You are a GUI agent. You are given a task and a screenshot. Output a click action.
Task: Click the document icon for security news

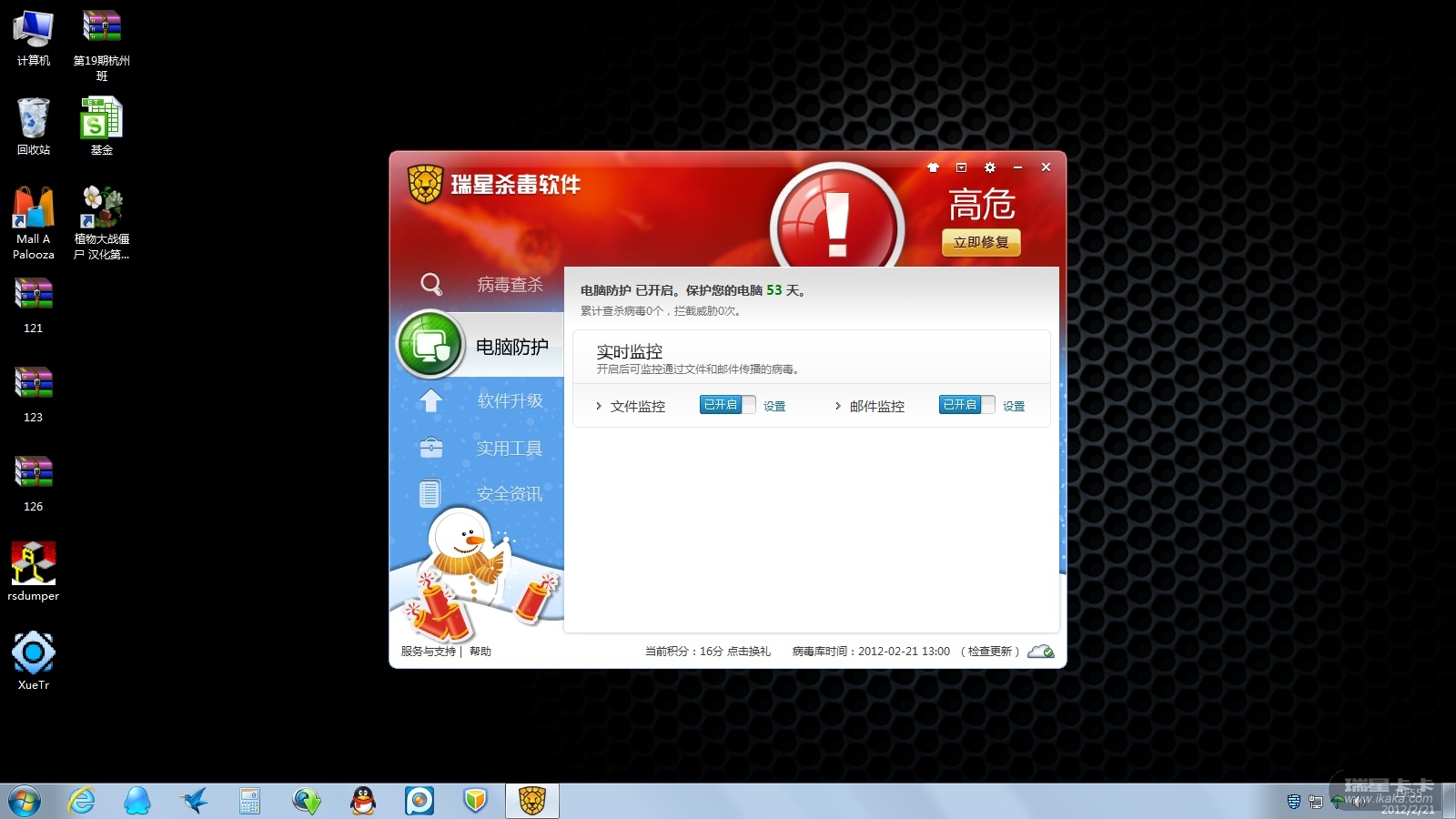[x=430, y=493]
